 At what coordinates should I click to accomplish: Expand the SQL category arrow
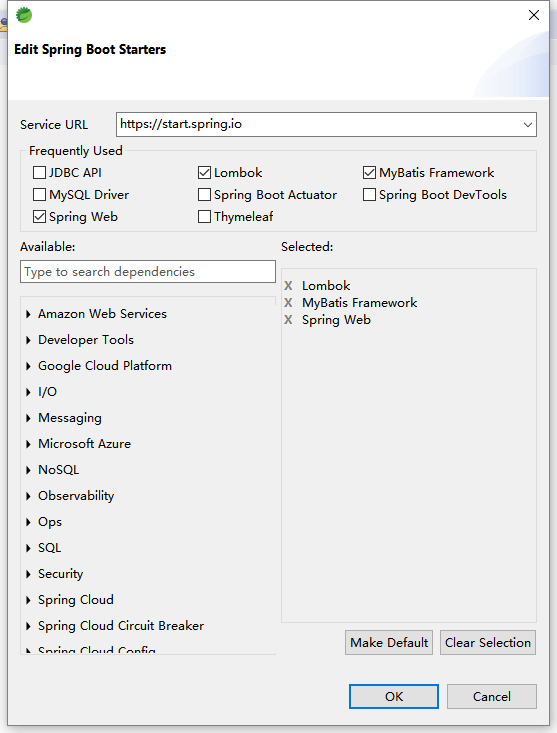click(x=29, y=548)
